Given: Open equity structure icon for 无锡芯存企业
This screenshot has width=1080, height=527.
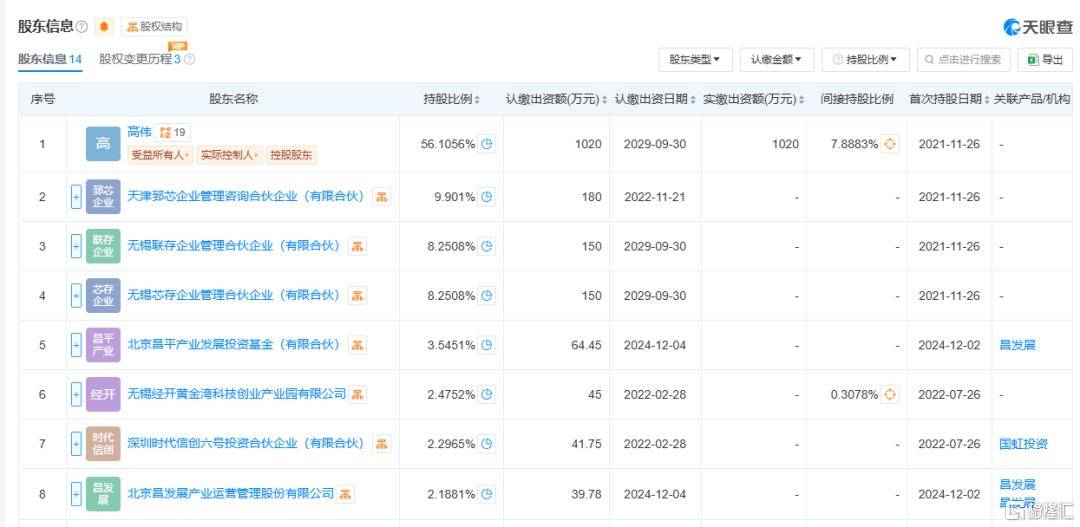Looking at the screenshot, I should tap(357, 296).
